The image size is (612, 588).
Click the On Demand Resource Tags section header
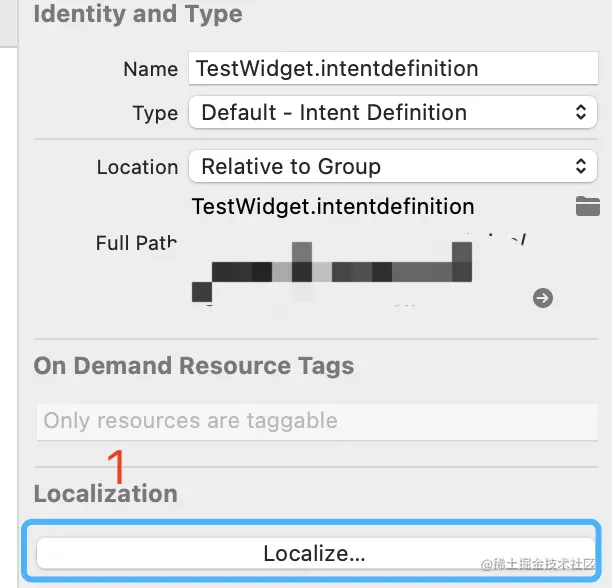coord(194,366)
